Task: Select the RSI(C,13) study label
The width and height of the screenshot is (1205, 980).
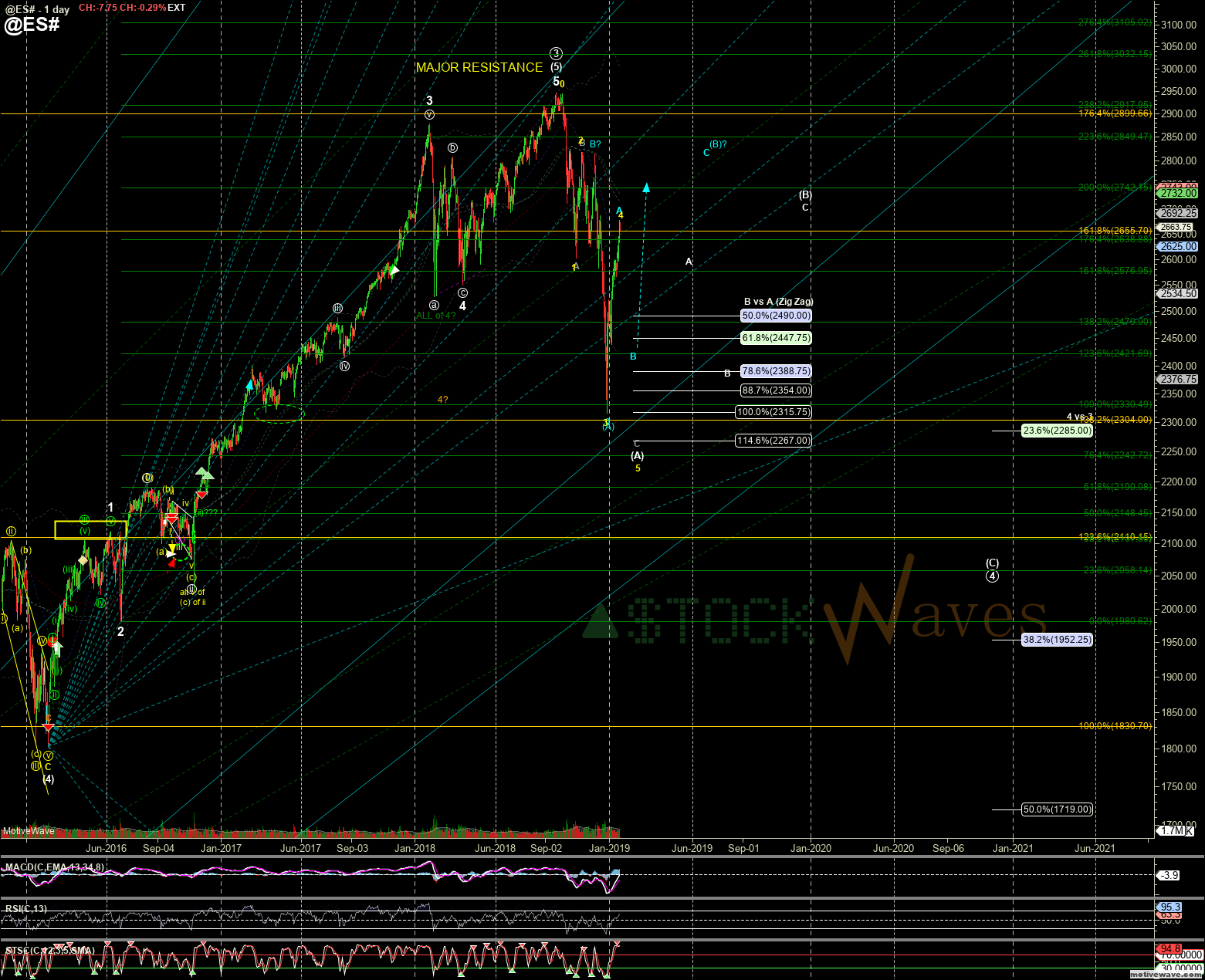Action: [25, 909]
